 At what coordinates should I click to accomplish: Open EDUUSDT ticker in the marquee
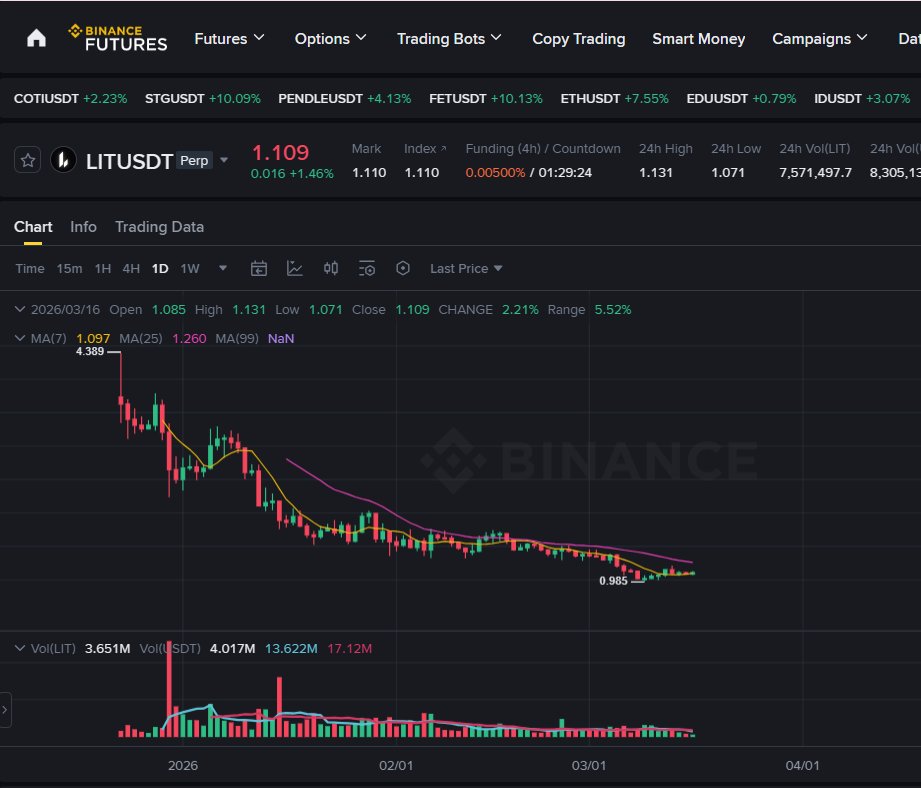741,99
